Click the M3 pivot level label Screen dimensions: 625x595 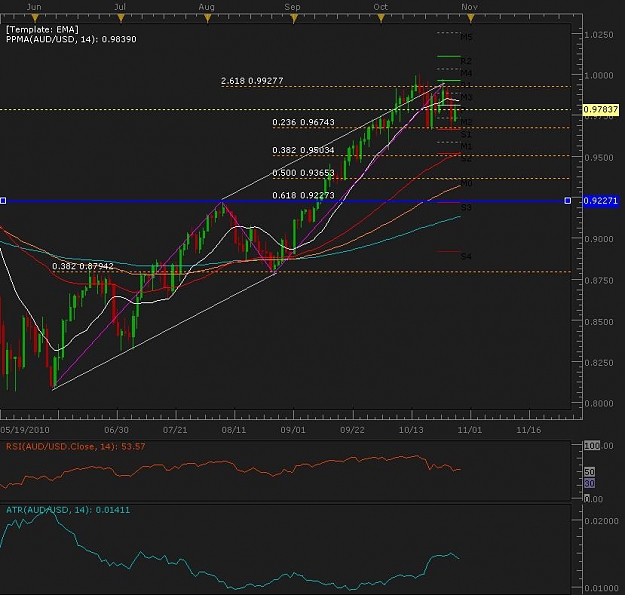pos(466,97)
